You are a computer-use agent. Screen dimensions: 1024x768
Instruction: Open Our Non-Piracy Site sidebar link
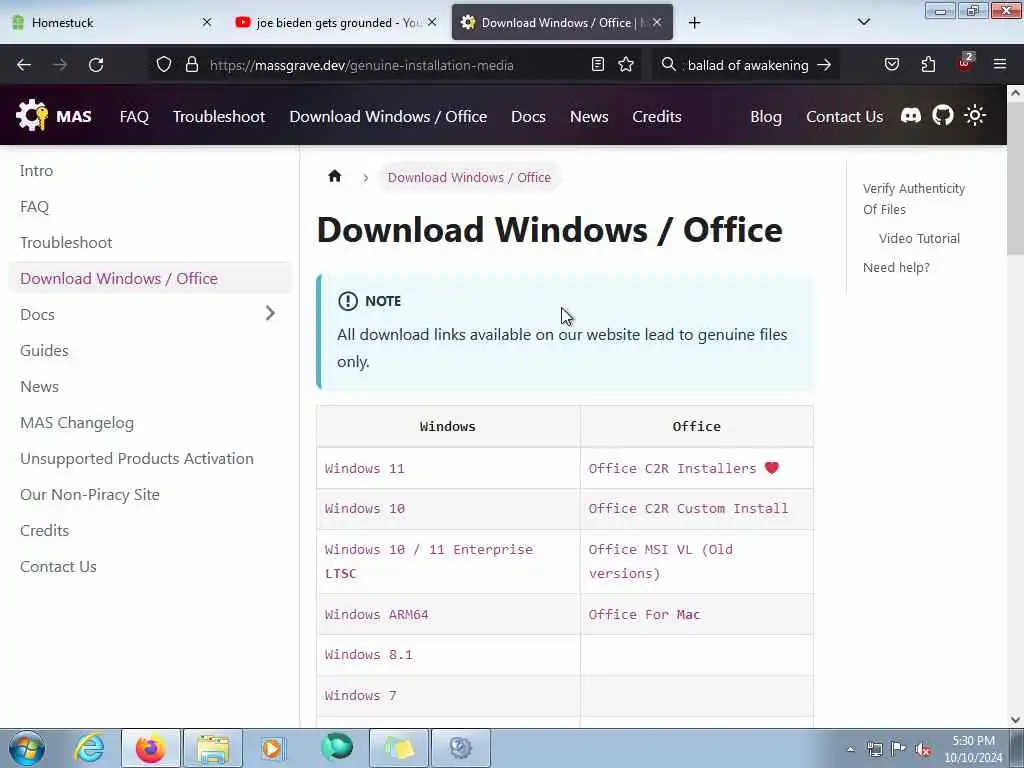point(89,494)
